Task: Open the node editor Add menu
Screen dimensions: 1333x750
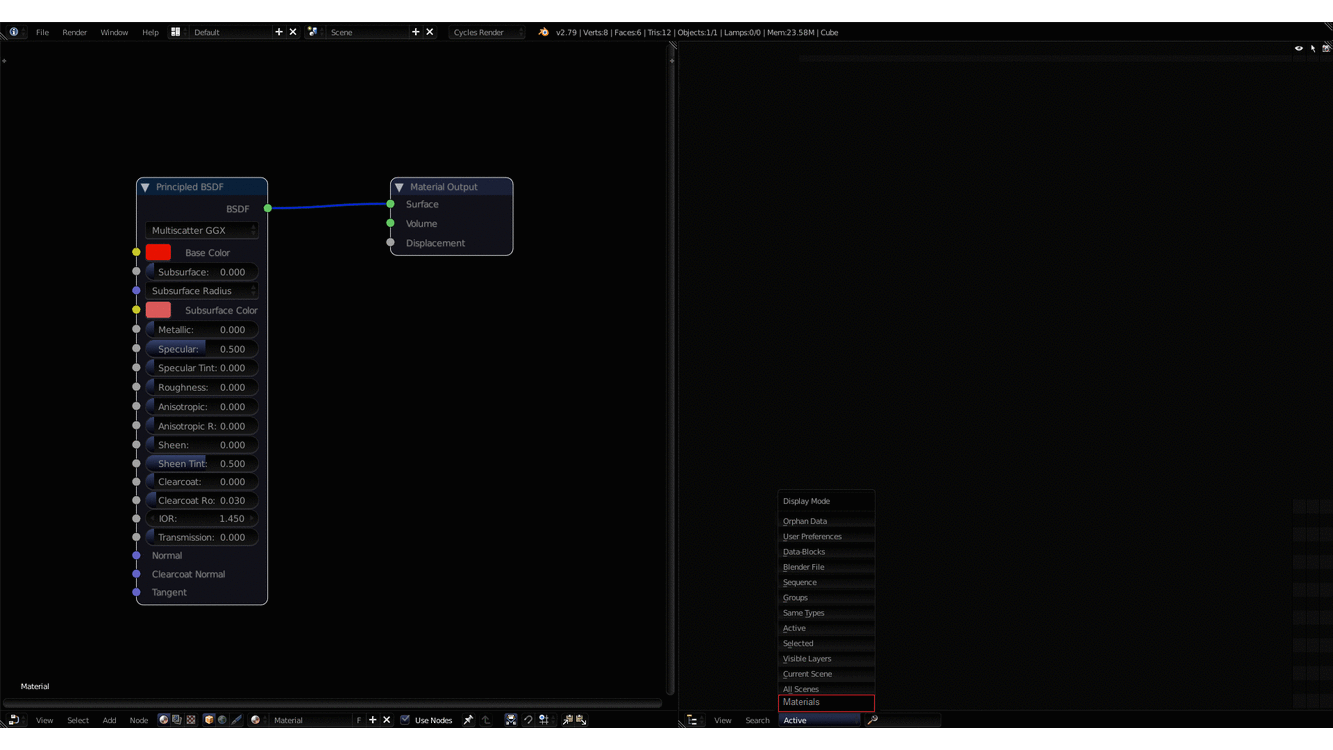Action: [109, 720]
